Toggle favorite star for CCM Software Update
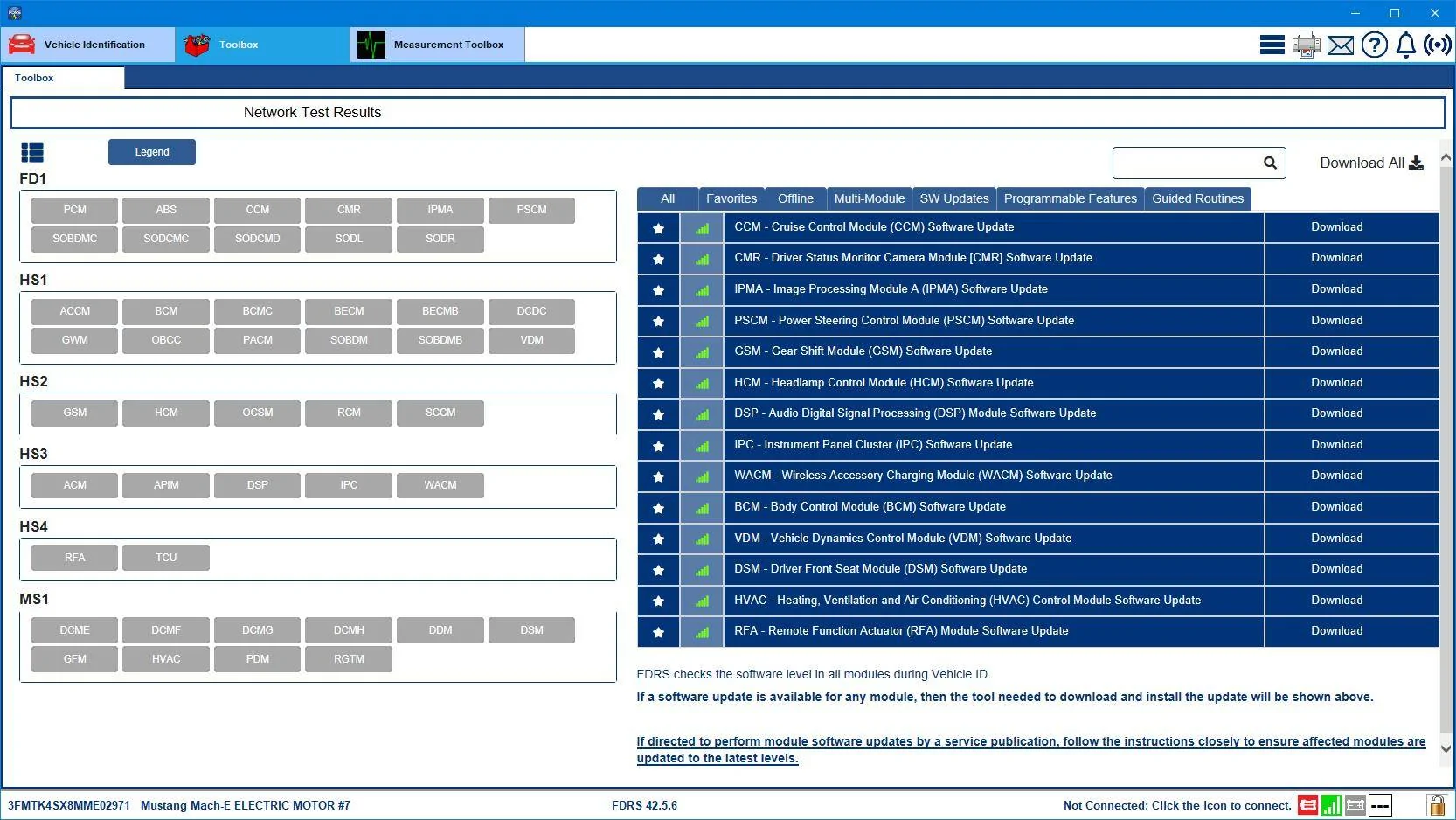 pyautogui.click(x=659, y=228)
